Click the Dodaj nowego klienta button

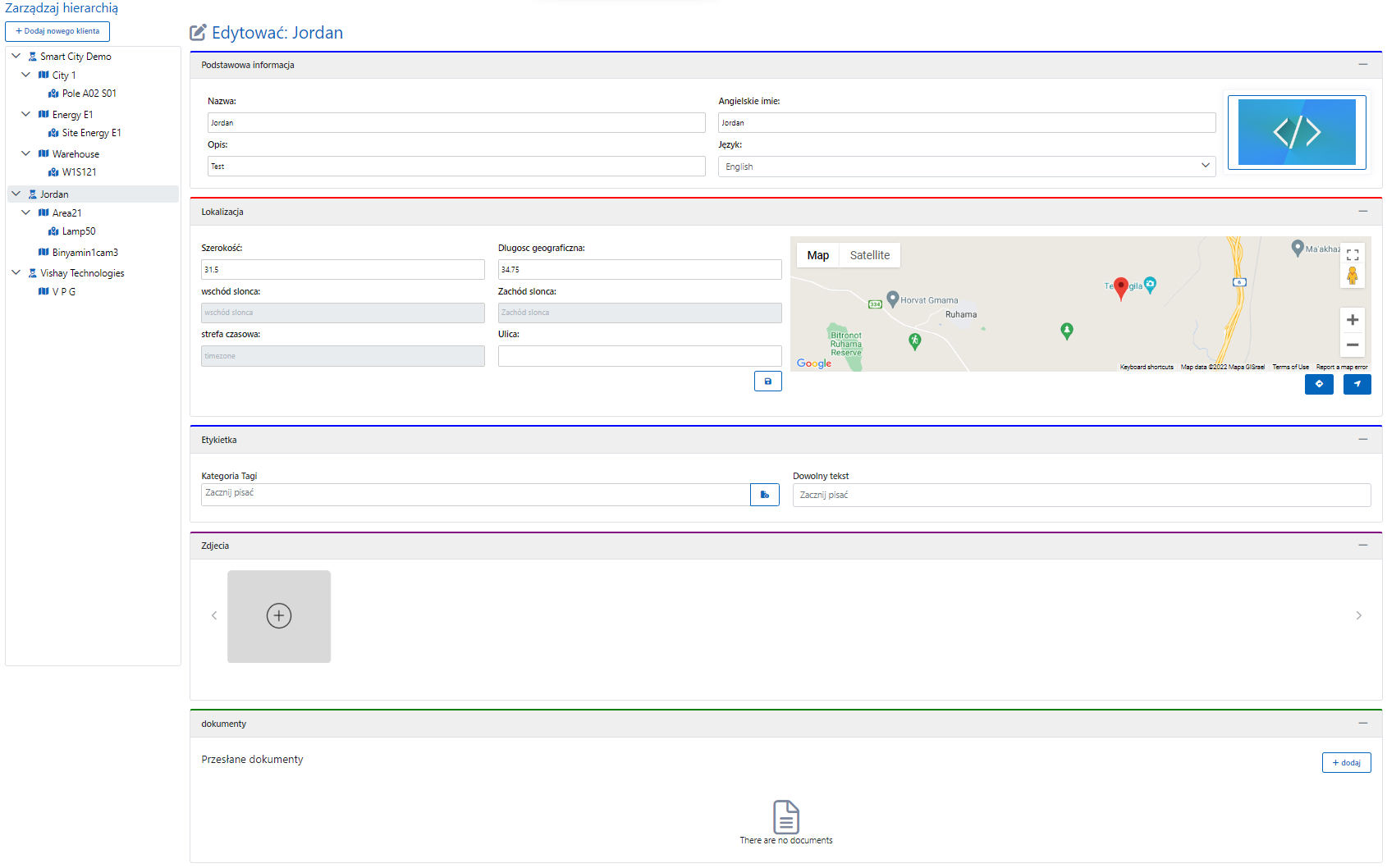click(x=57, y=31)
